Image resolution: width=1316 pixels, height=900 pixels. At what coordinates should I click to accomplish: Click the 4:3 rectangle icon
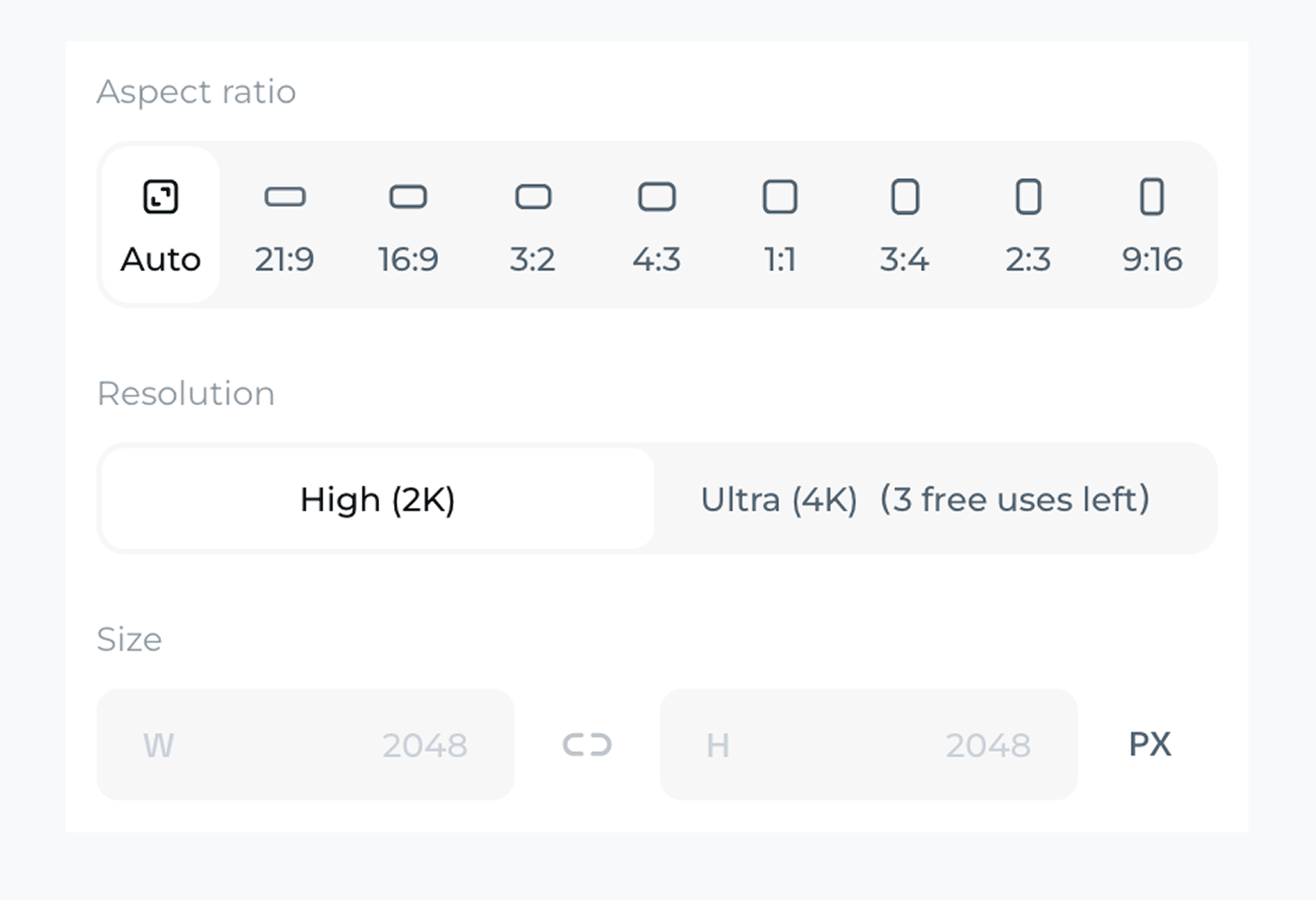pos(656,197)
